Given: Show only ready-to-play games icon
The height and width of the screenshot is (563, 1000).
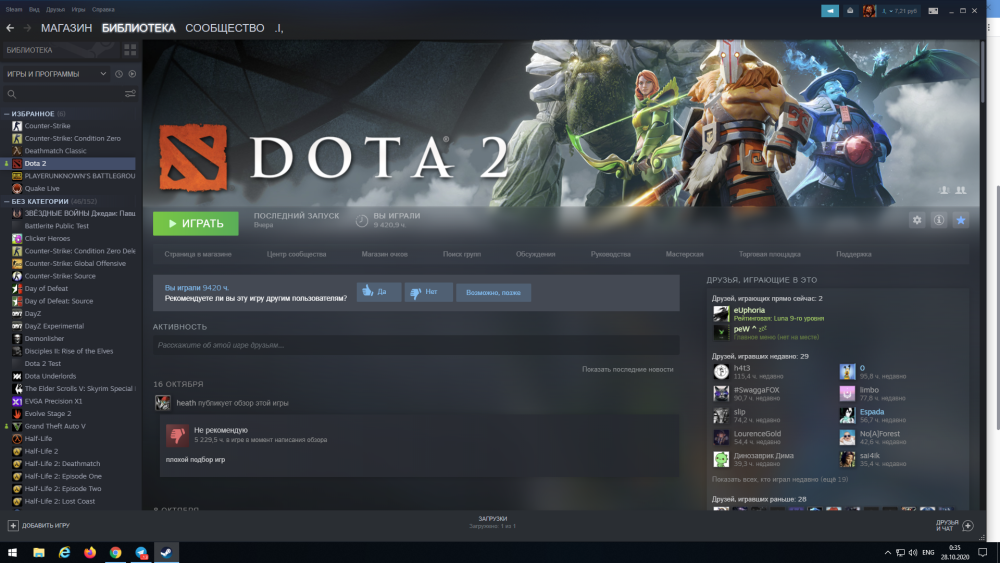Looking at the screenshot, I should point(132,74).
